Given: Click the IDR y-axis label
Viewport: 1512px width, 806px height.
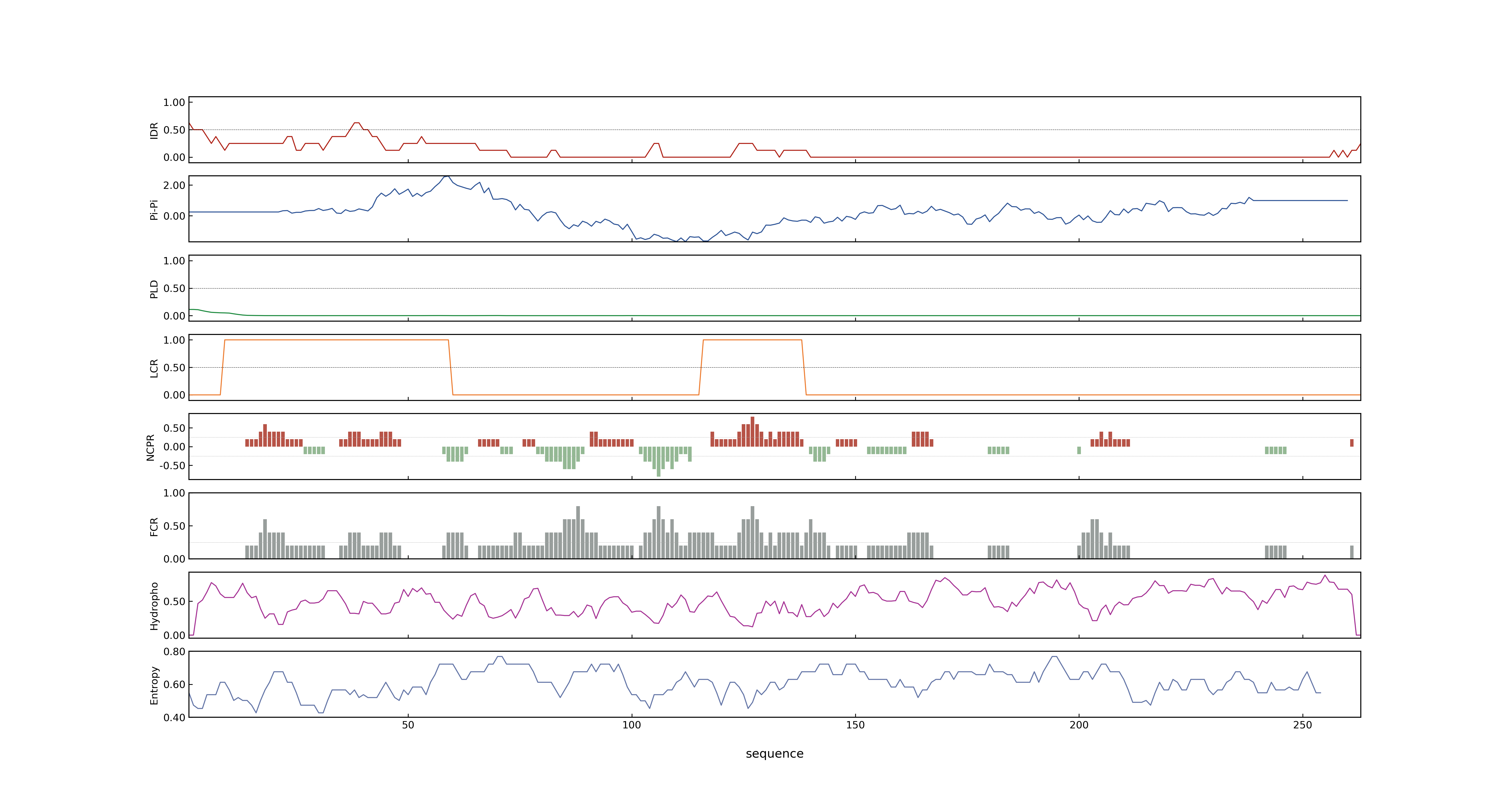Looking at the screenshot, I should click(154, 130).
